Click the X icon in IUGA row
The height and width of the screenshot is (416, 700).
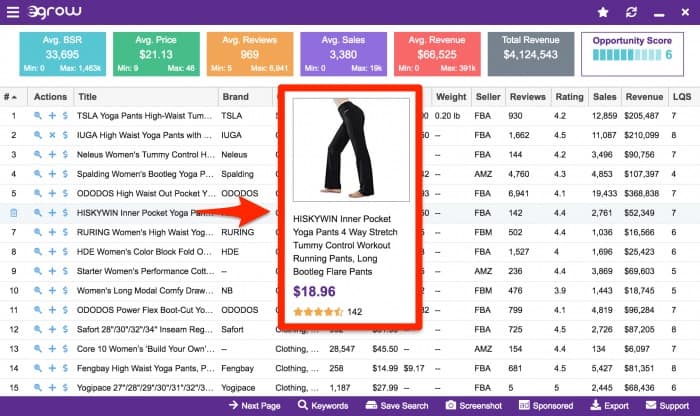tap(52, 135)
